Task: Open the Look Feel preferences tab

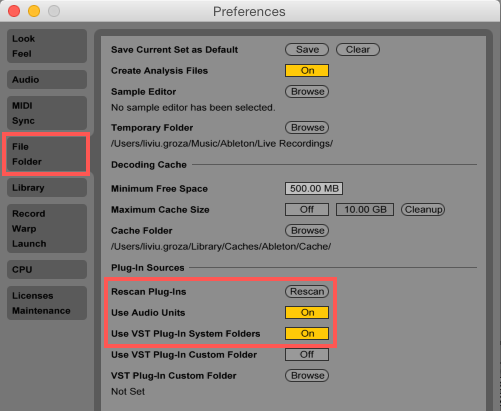Action: click(x=47, y=46)
